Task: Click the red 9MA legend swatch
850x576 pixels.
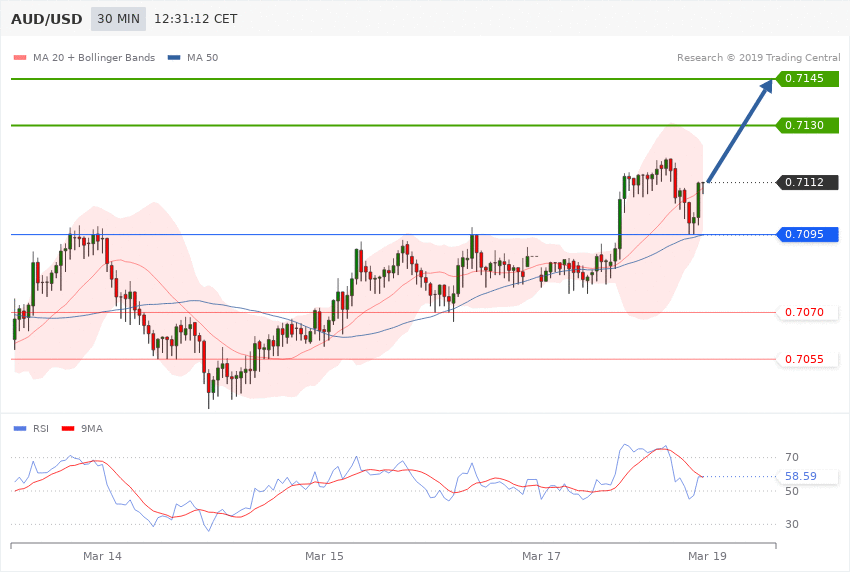Action: click(68, 429)
